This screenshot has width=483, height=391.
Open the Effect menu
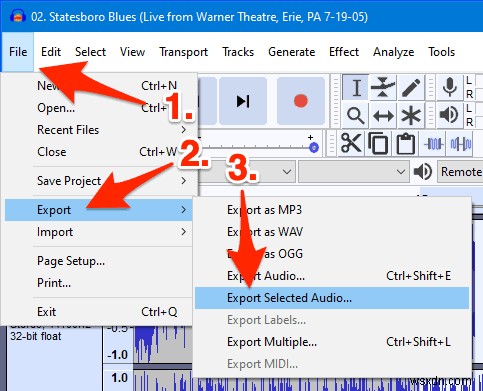point(344,52)
